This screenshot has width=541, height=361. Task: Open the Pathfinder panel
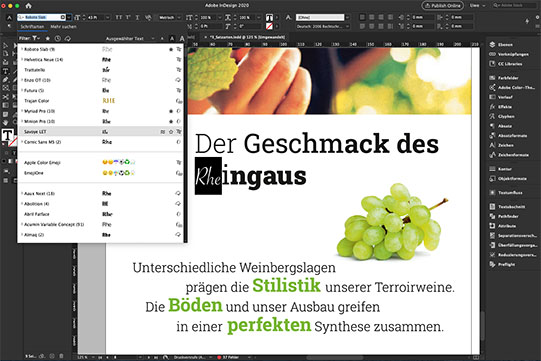504,216
